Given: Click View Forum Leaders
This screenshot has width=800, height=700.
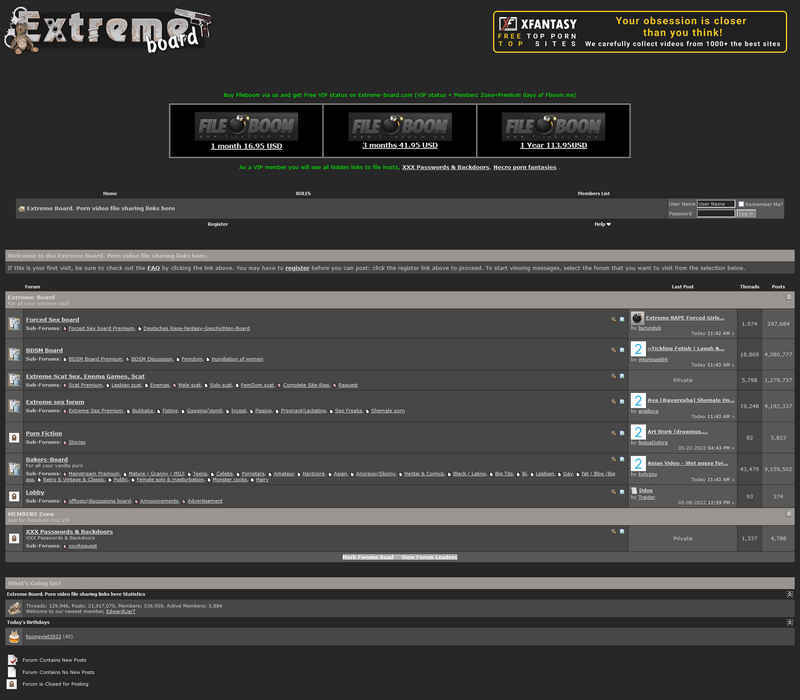Looking at the screenshot, I should (430, 557).
